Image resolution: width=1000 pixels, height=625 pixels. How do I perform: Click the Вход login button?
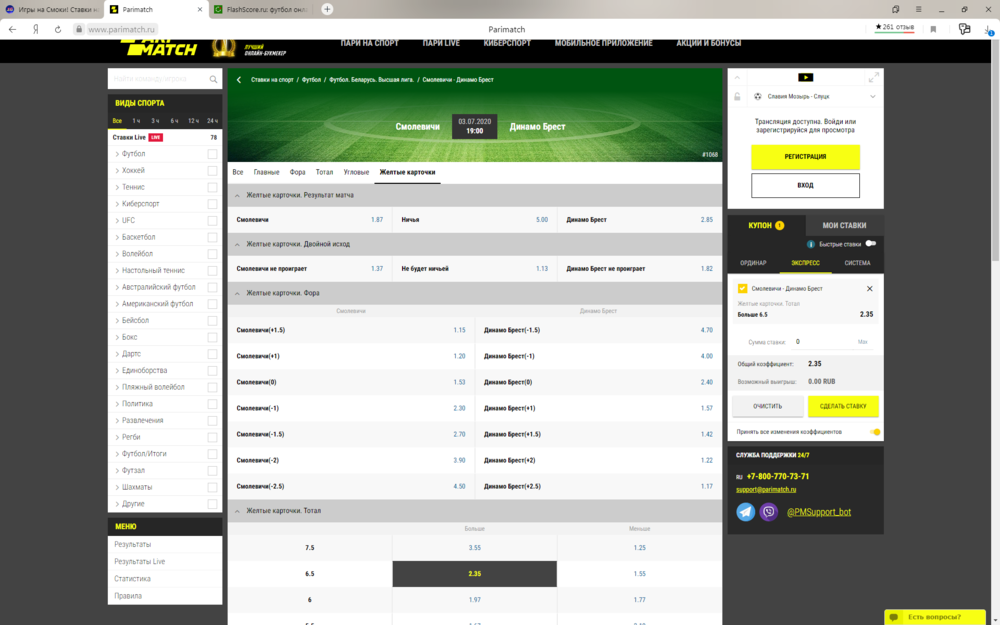click(805, 186)
